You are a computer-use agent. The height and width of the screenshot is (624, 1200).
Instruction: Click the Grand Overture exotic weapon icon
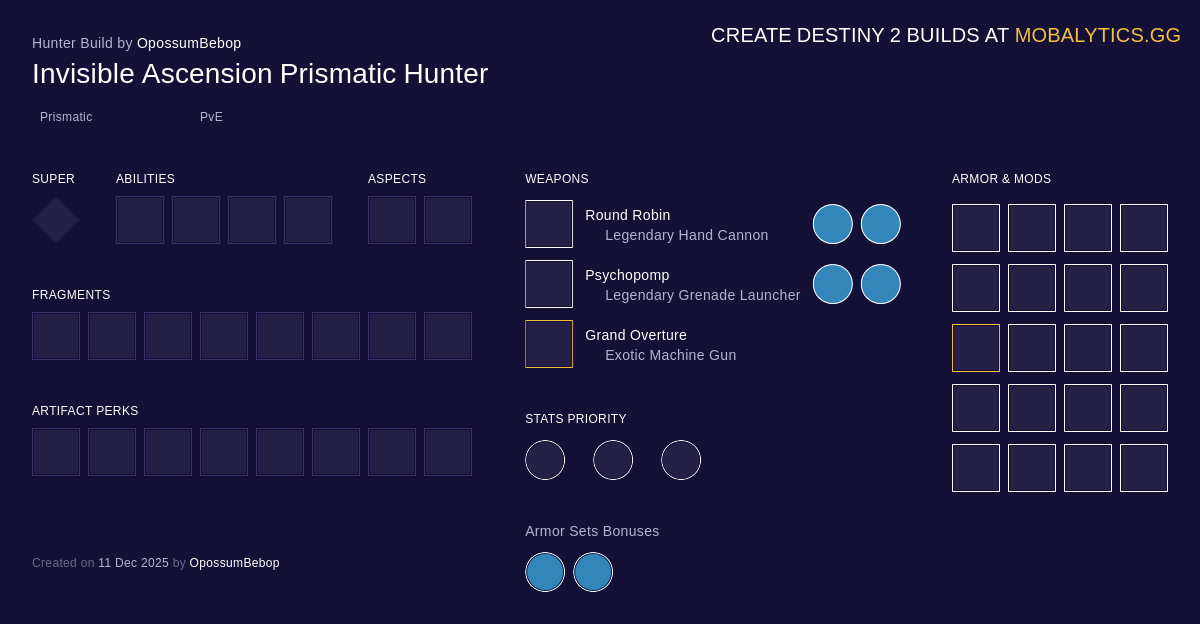549,343
